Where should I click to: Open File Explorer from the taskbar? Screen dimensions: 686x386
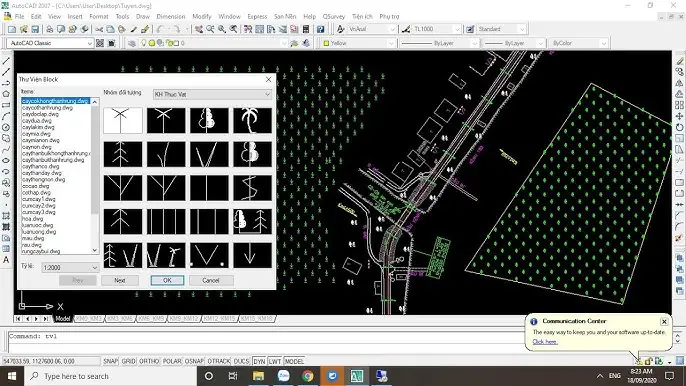258,376
